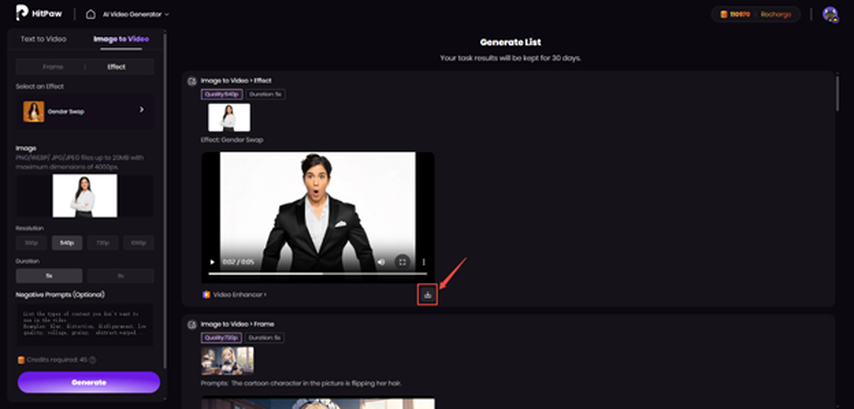Image resolution: width=854 pixels, height=409 pixels.
Task: Click the HitPaw logo
Action: (39, 14)
